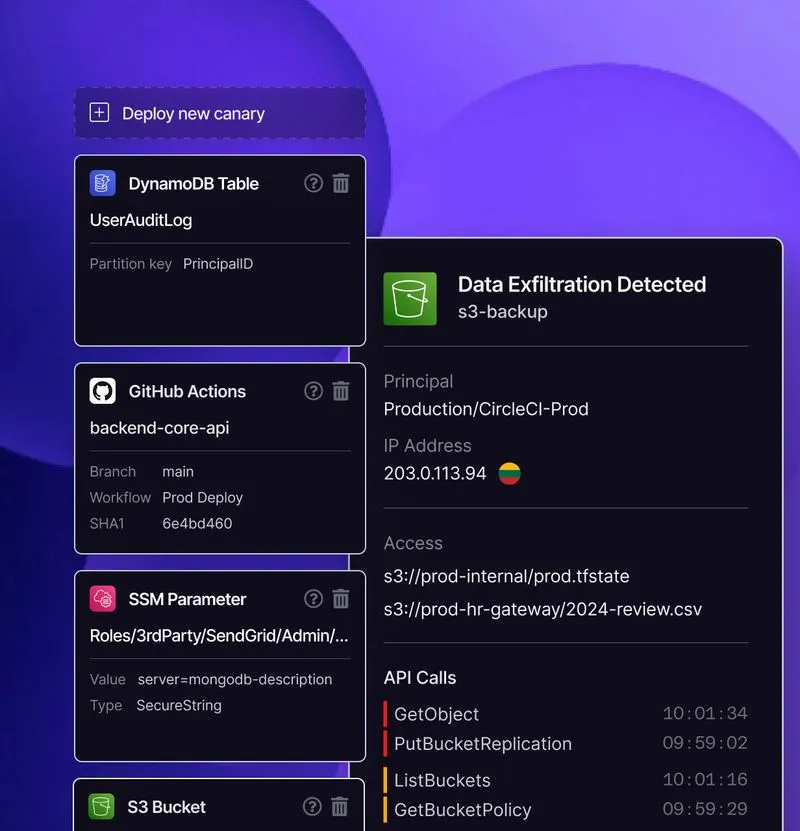Image resolution: width=800 pixels, height=831 pixels.
Task: Click the SSM Parameter service icon
Action: point(103,599)
